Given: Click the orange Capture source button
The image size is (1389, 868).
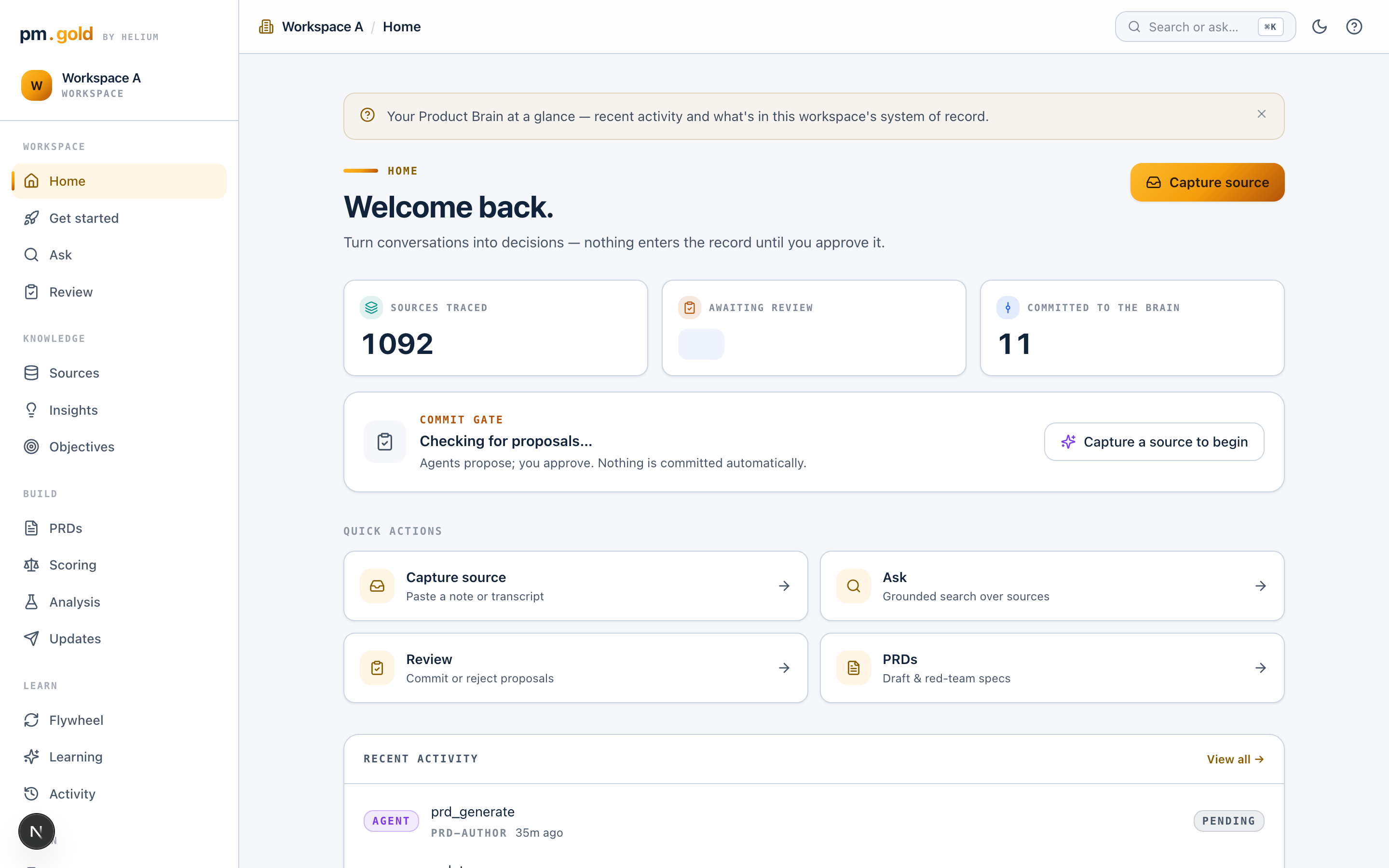Looking at the screenshot, I should (x=1207, y=183).
